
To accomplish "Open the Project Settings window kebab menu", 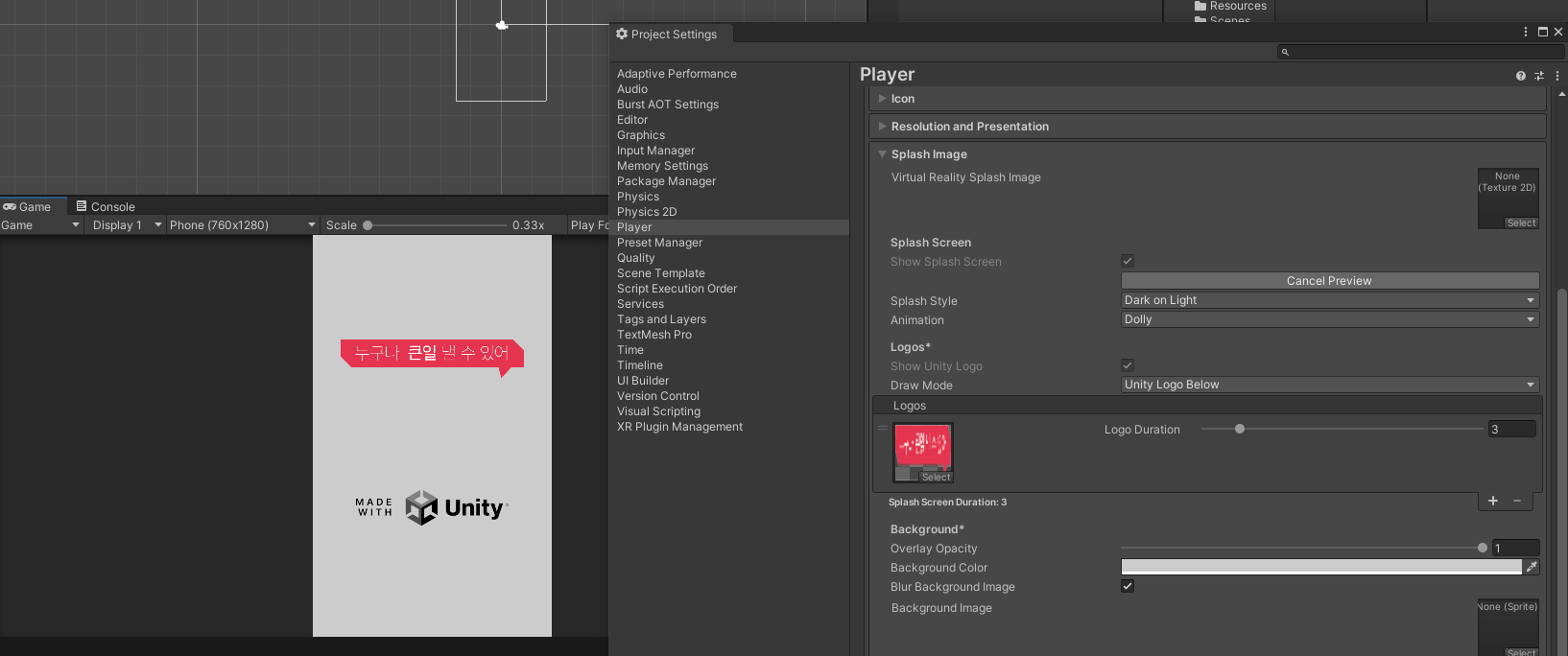I will 1526,32.
